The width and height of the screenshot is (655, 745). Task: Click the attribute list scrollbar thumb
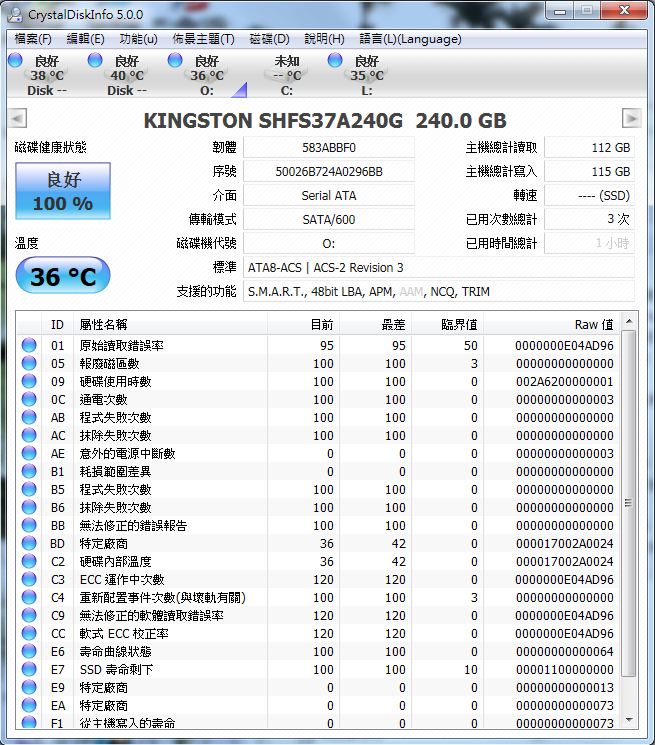pos(629,503)
